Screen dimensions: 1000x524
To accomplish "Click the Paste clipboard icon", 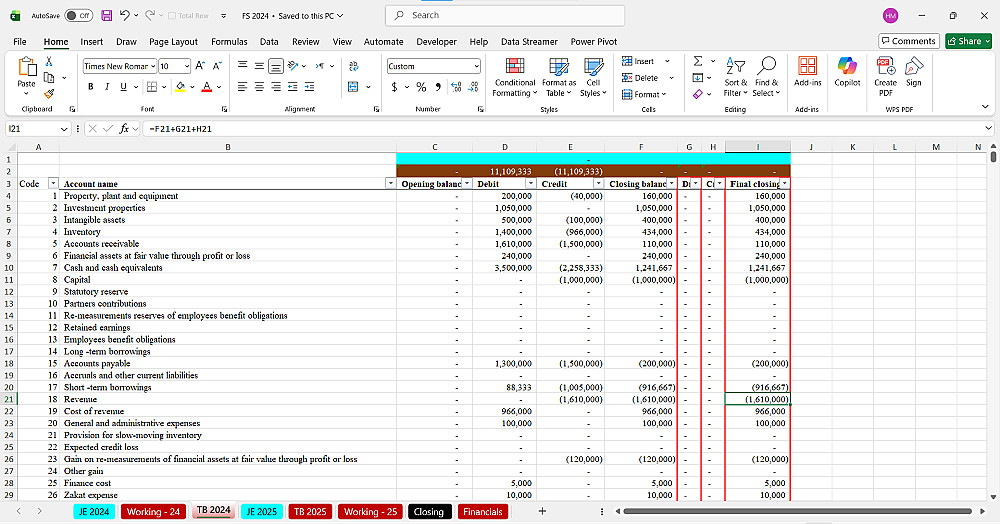I will click(x=27, y=66).
